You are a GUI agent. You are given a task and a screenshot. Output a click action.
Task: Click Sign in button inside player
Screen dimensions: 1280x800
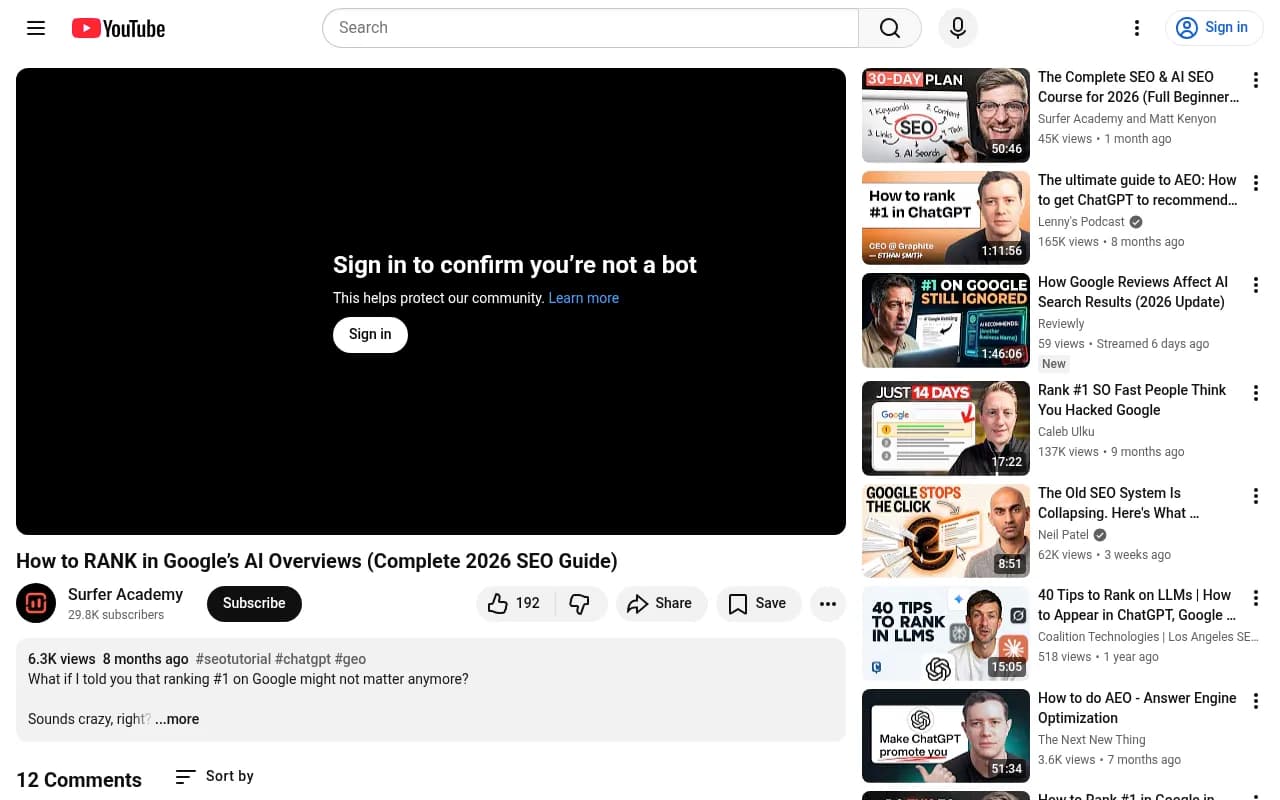(x=370, y=334)
